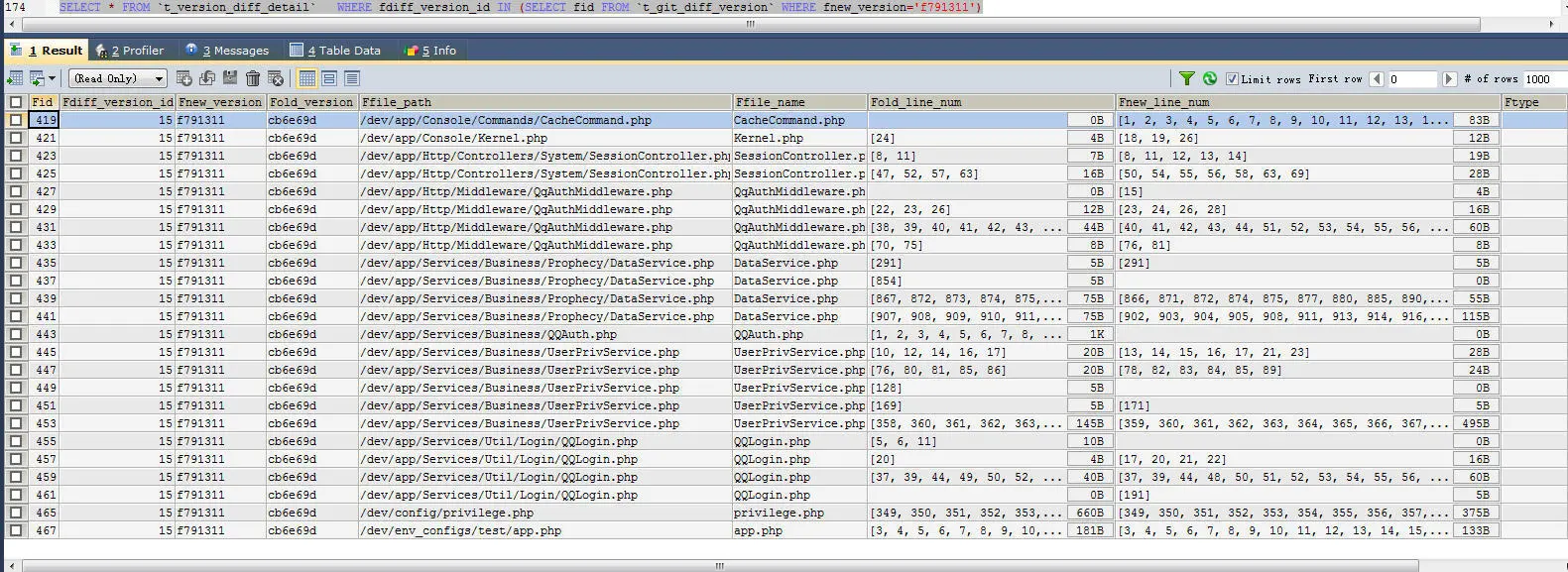
Task: Sort by the Ffile_name column header
Action: [x=799, y=102]
